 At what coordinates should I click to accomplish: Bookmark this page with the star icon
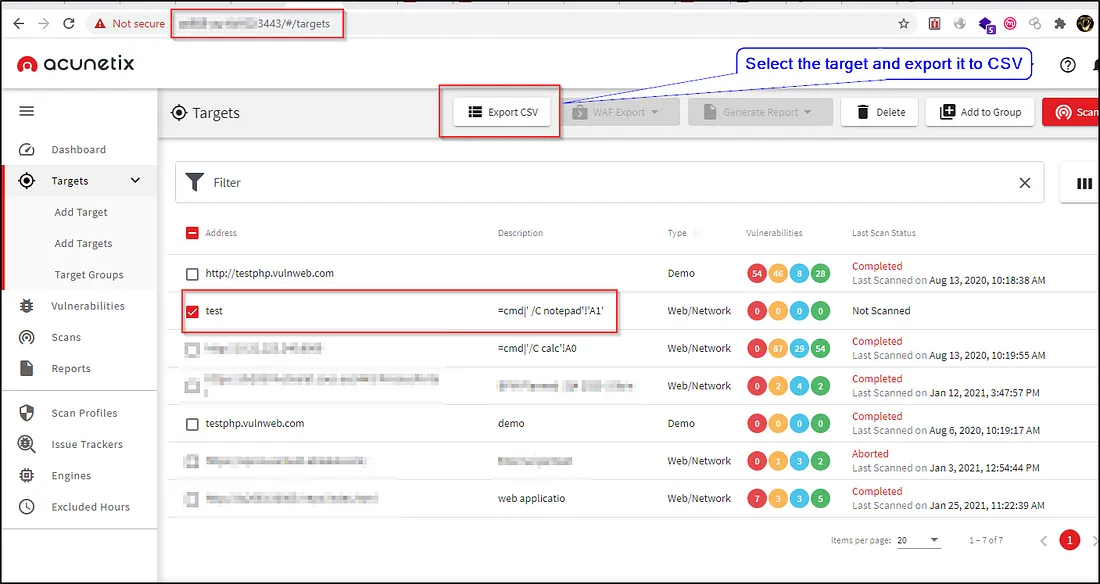coord(904,23)
